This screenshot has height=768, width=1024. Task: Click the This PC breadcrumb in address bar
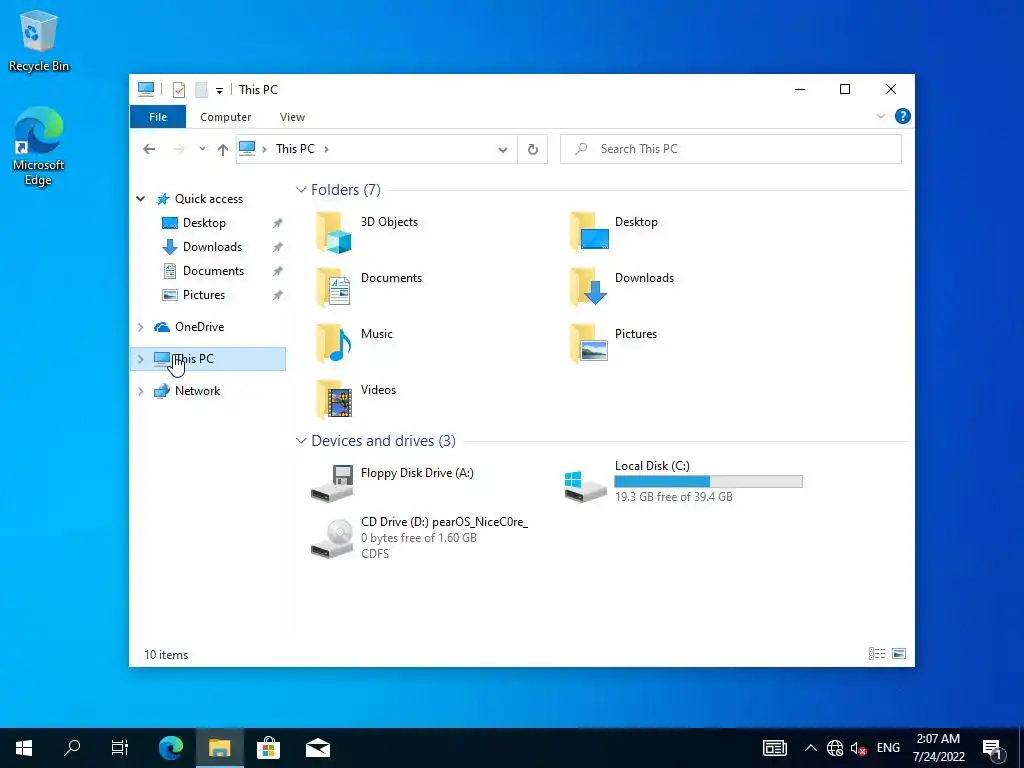coord(295,149)
